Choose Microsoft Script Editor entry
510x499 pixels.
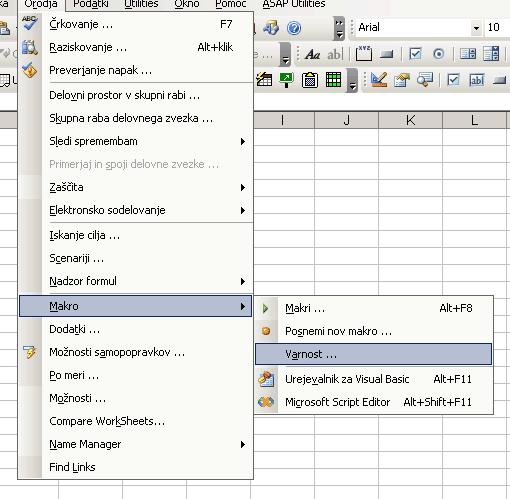(373, 402)
